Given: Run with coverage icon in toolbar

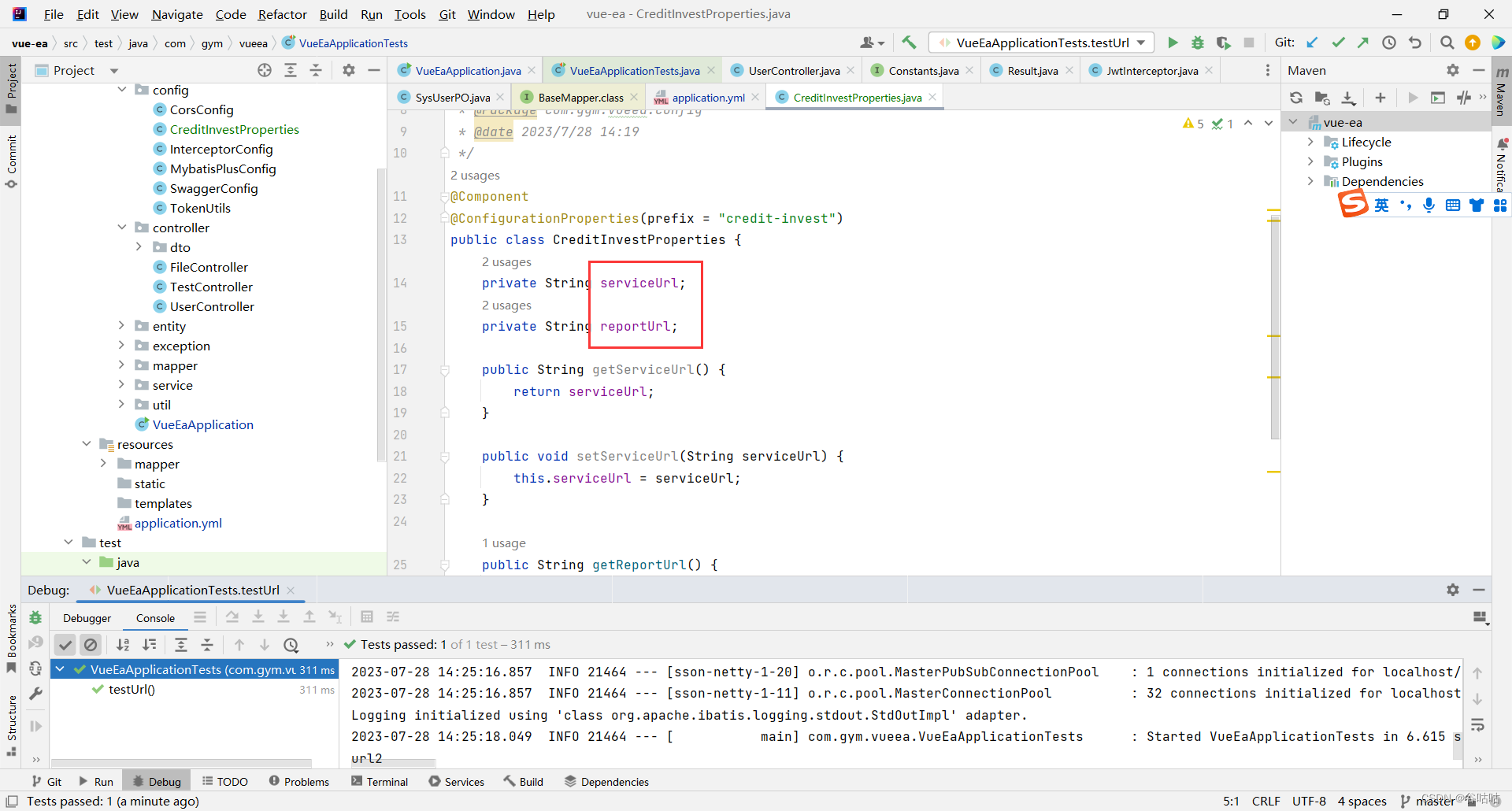Looking at the screenshot, I should pos(1223,43).
